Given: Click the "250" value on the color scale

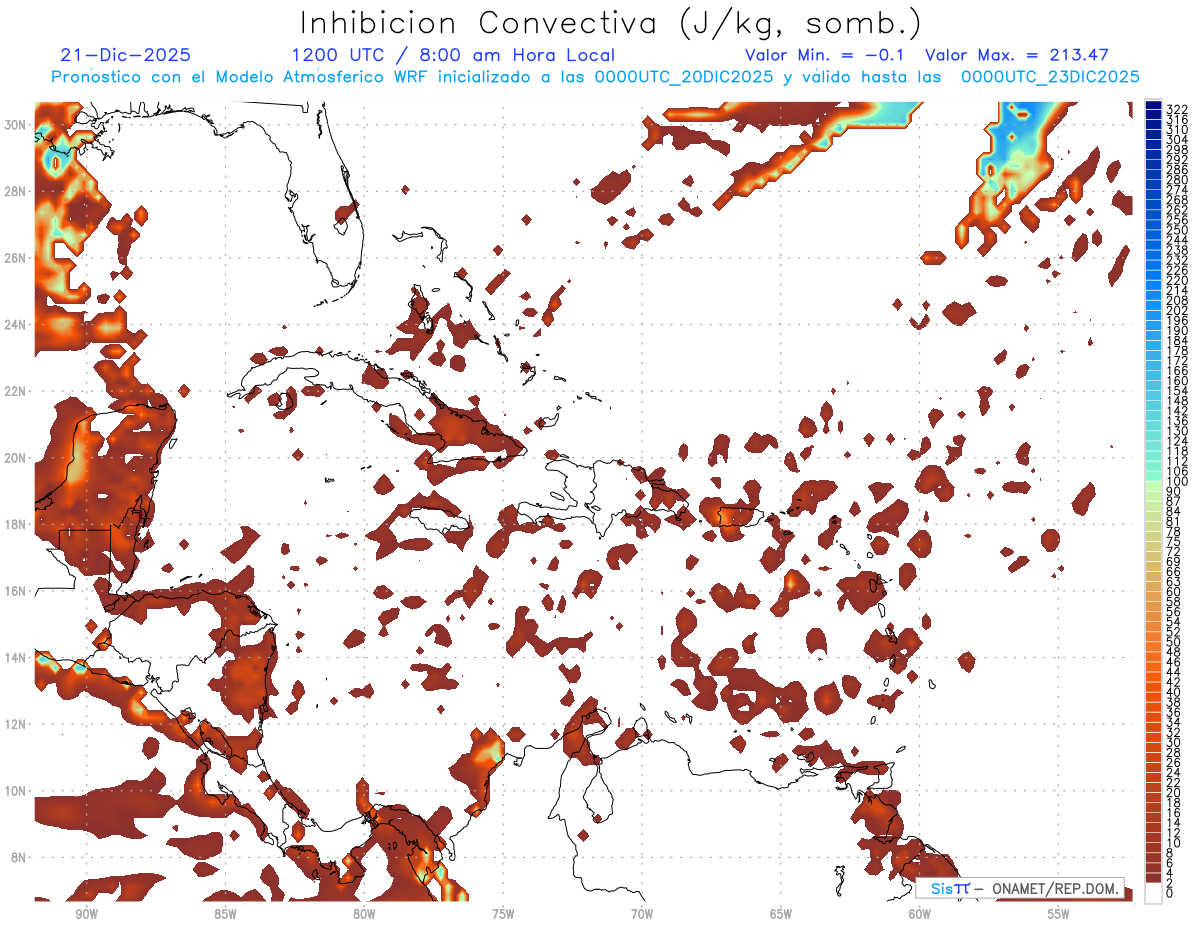Looking at the screenshot, I should (x=1177, y=230).
